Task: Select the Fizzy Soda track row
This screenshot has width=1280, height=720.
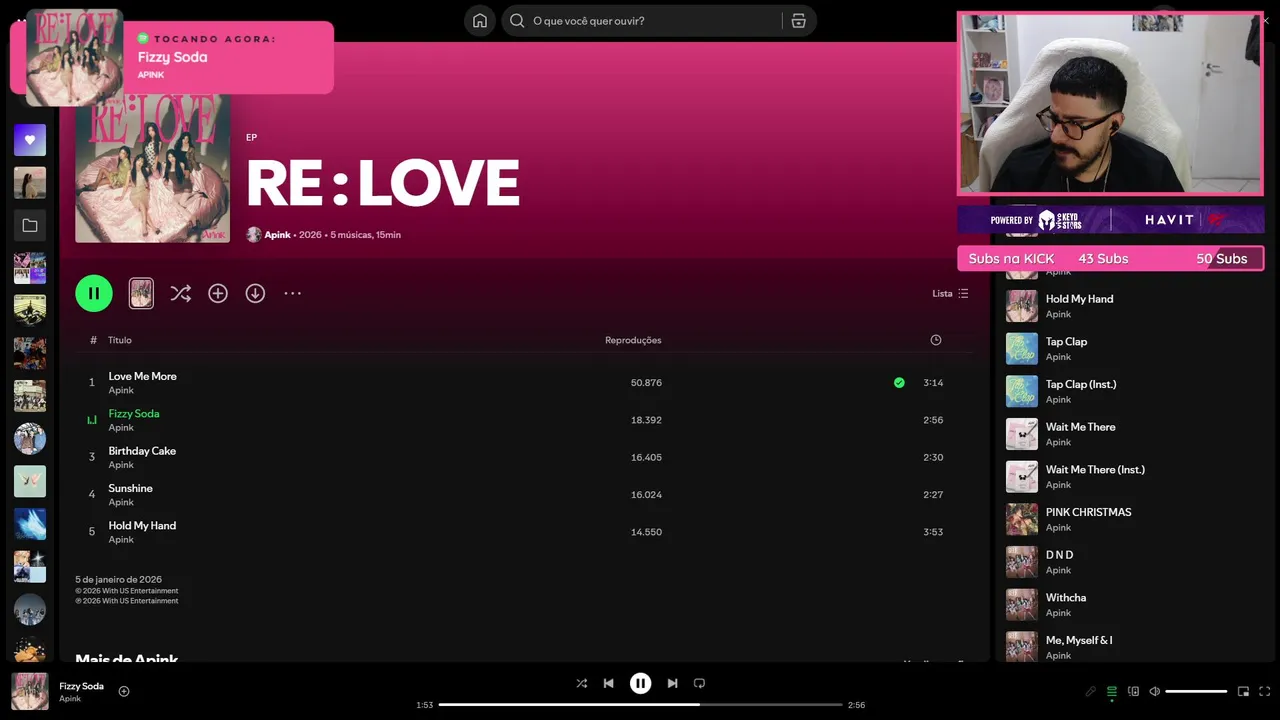Action: (x=524, y=420)
